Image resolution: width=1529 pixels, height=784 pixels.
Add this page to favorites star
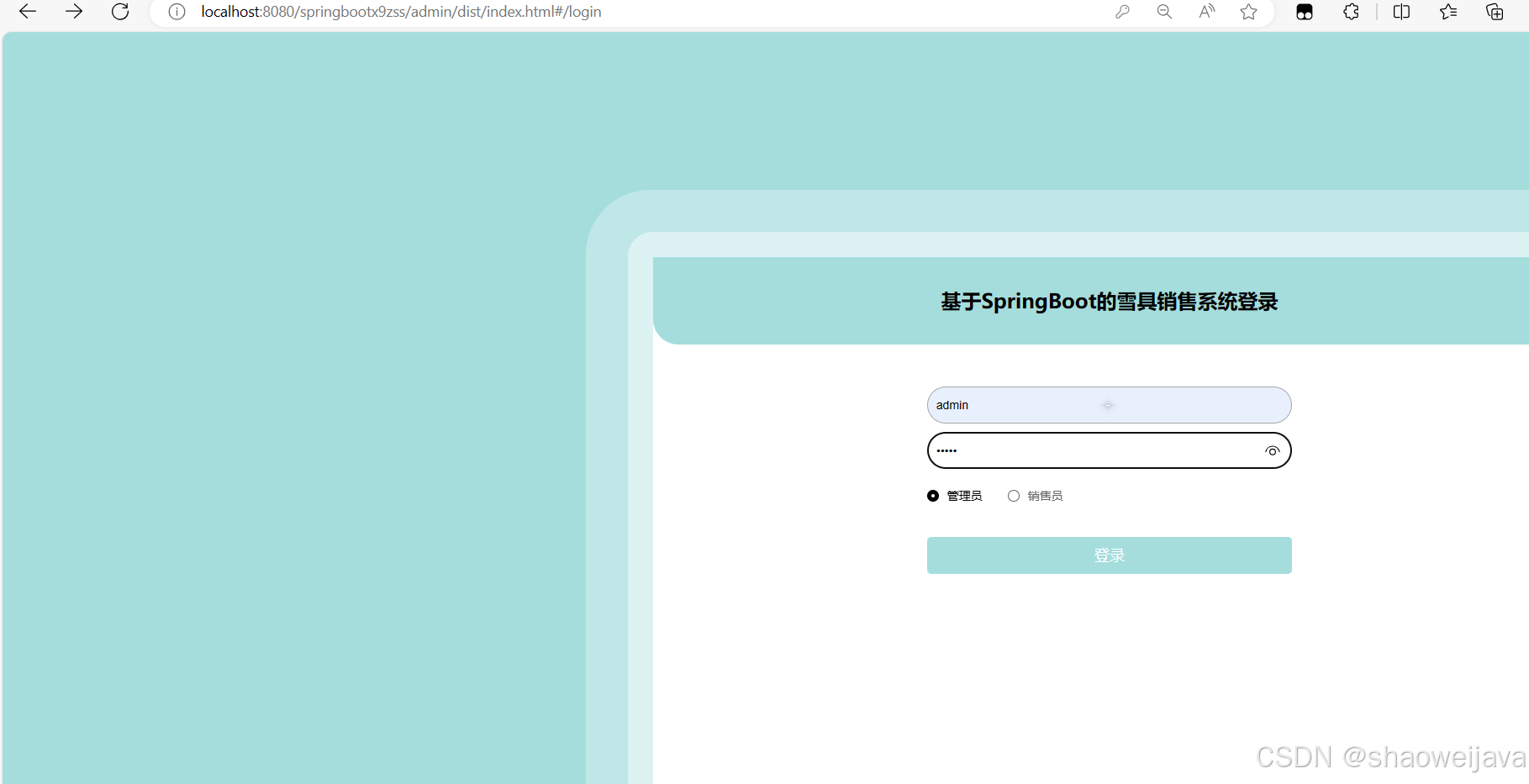[x=1249, y=12]
